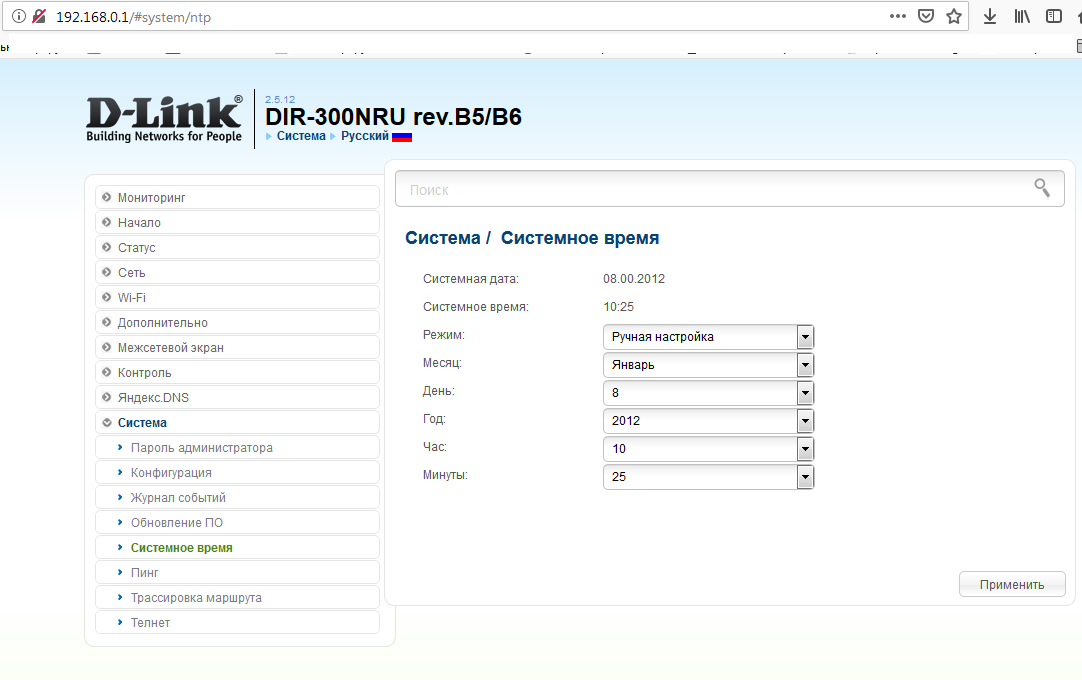
Task: Open the Месяц dropdown showing Январь
Action: (708, 365)
